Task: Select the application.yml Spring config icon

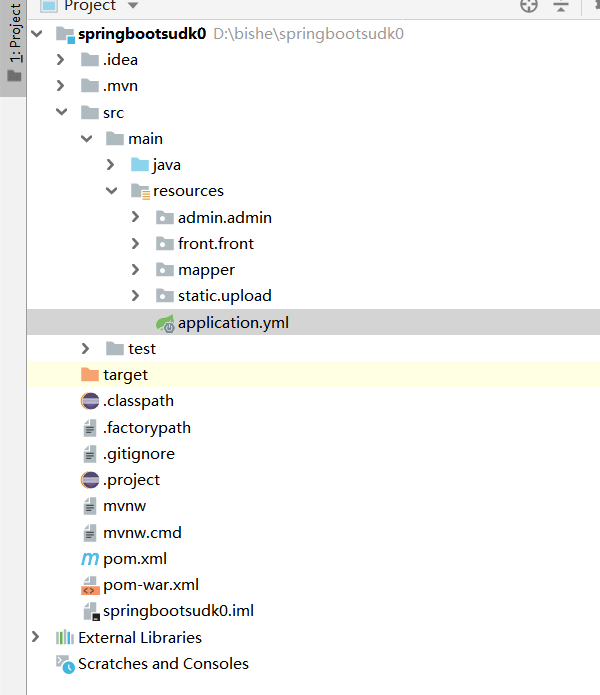Action: [x=164, y=323]
